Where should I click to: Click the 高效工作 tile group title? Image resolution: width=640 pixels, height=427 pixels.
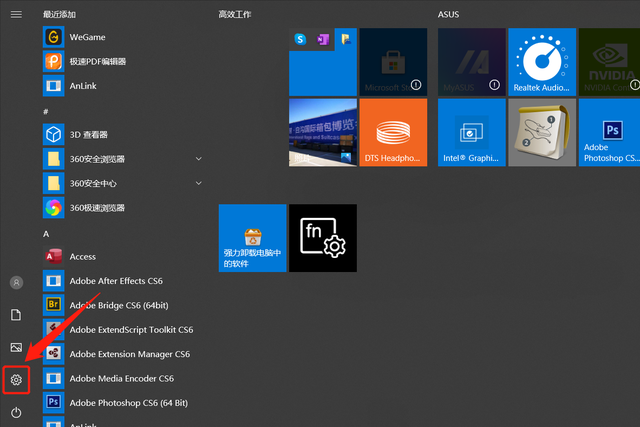click(235, 15)
